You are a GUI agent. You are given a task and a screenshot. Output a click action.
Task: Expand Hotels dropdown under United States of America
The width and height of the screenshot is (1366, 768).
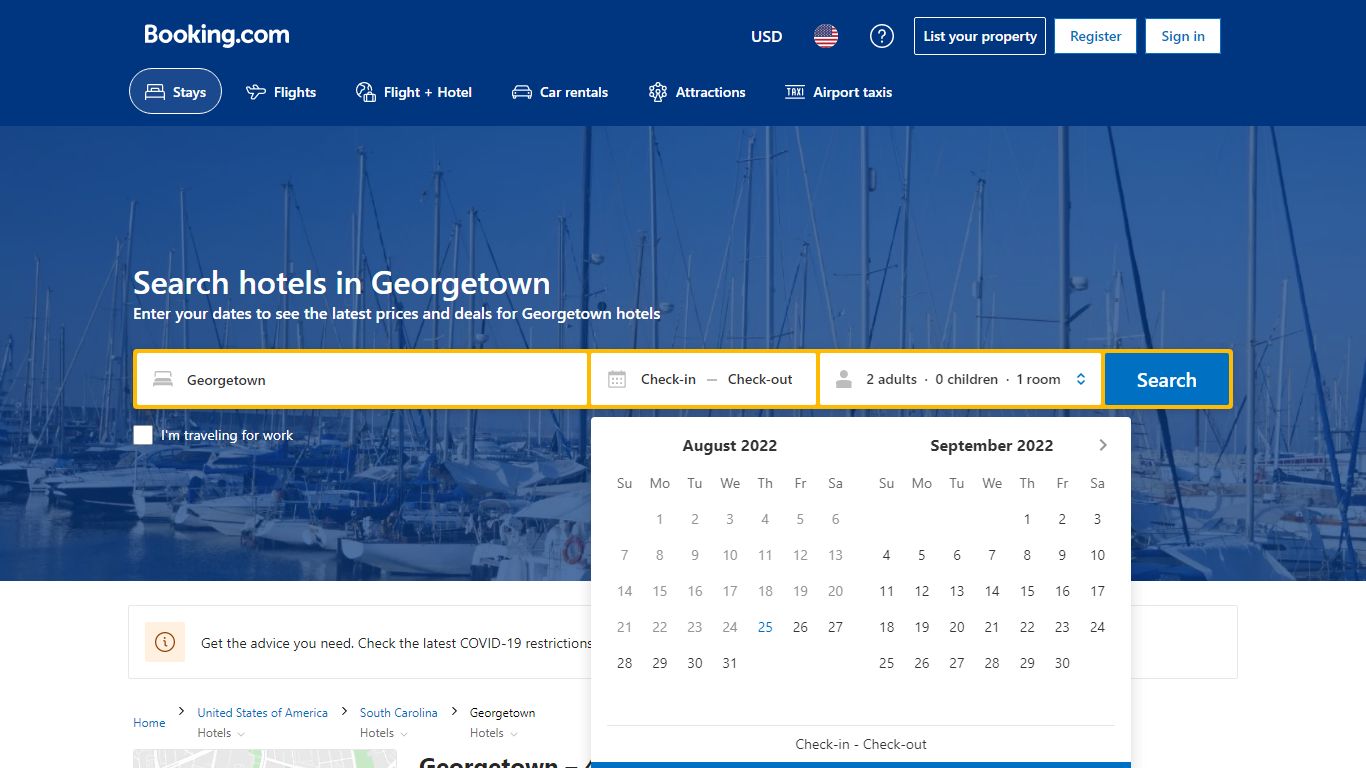click(221, 733)
